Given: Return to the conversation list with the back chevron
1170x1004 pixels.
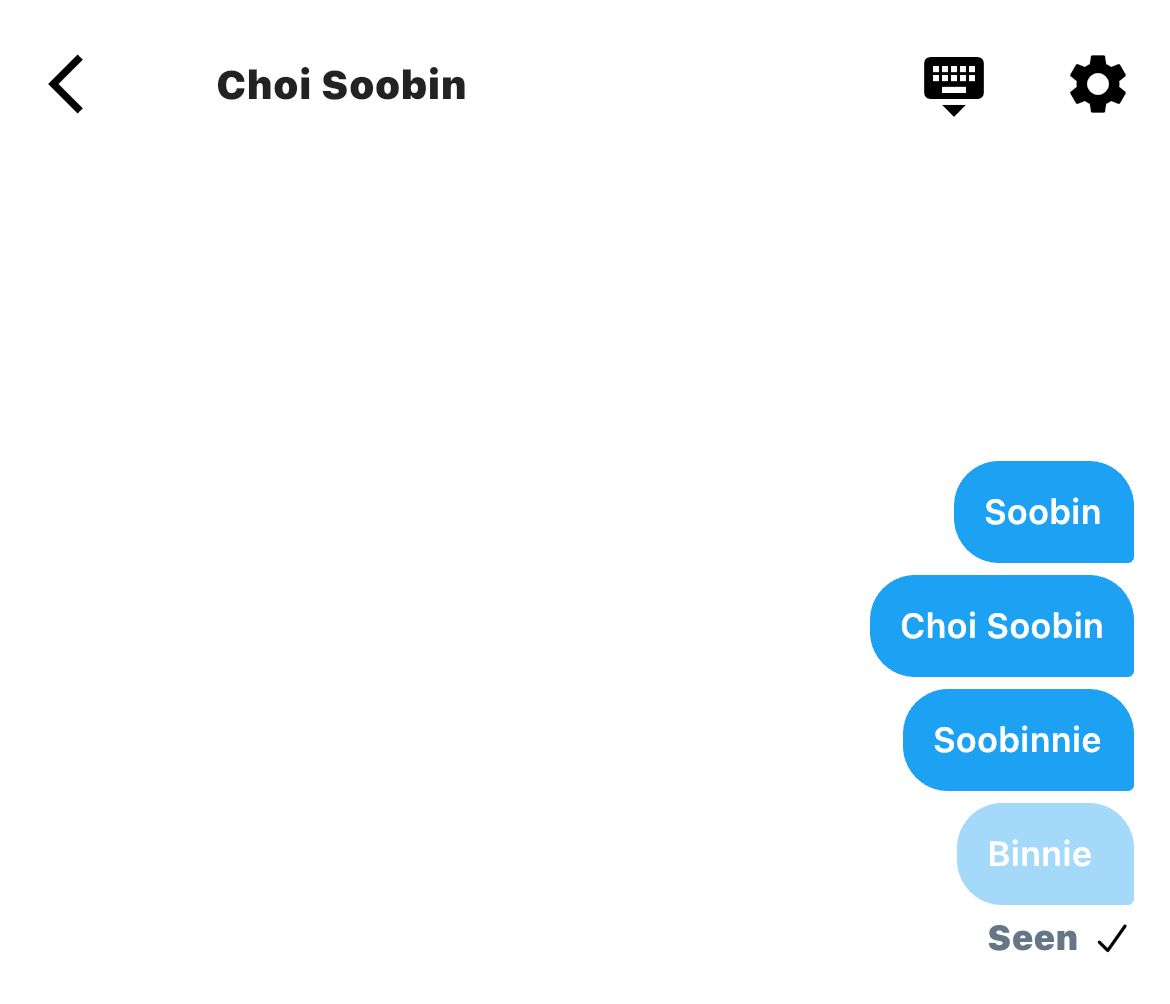Looking at the screenshot, I should [x=66, y=84].
